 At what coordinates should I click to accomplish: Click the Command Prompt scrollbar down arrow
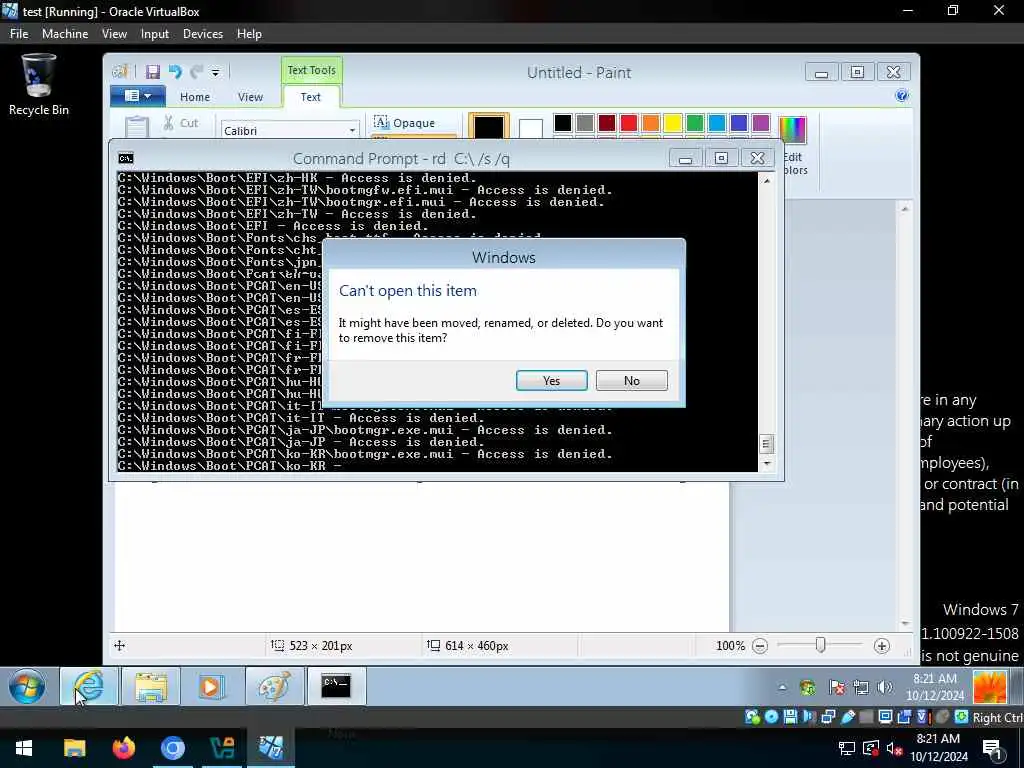click(x=767, y=463)
